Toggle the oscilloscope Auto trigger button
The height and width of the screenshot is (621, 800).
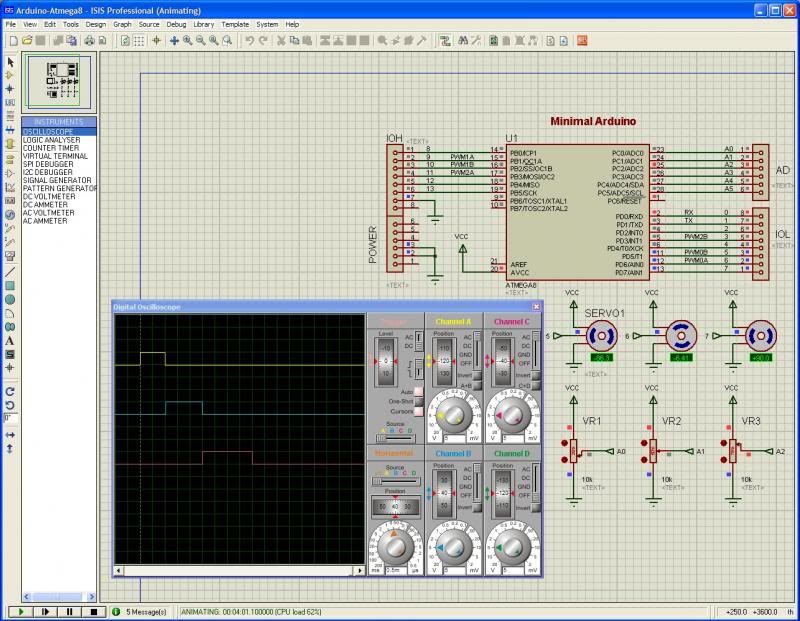[418, 391]
